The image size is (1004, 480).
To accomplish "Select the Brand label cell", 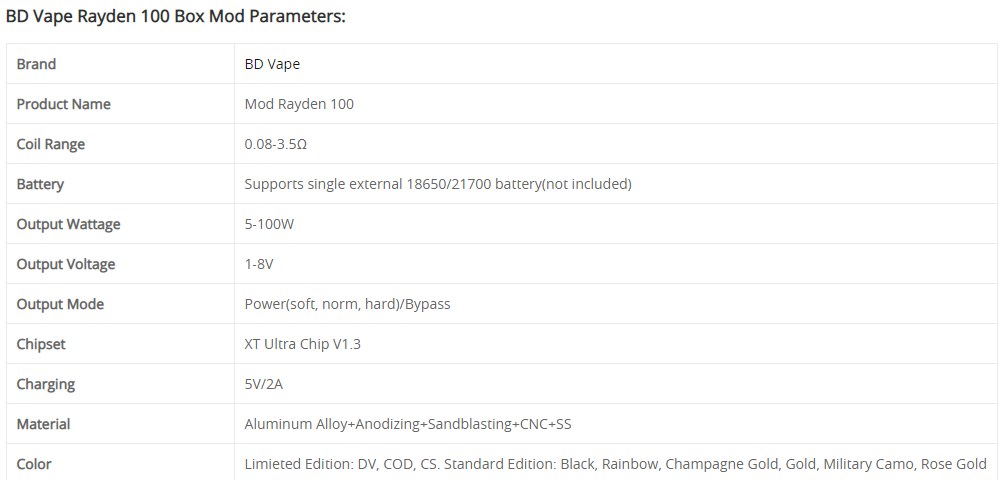I will point(120,64).
